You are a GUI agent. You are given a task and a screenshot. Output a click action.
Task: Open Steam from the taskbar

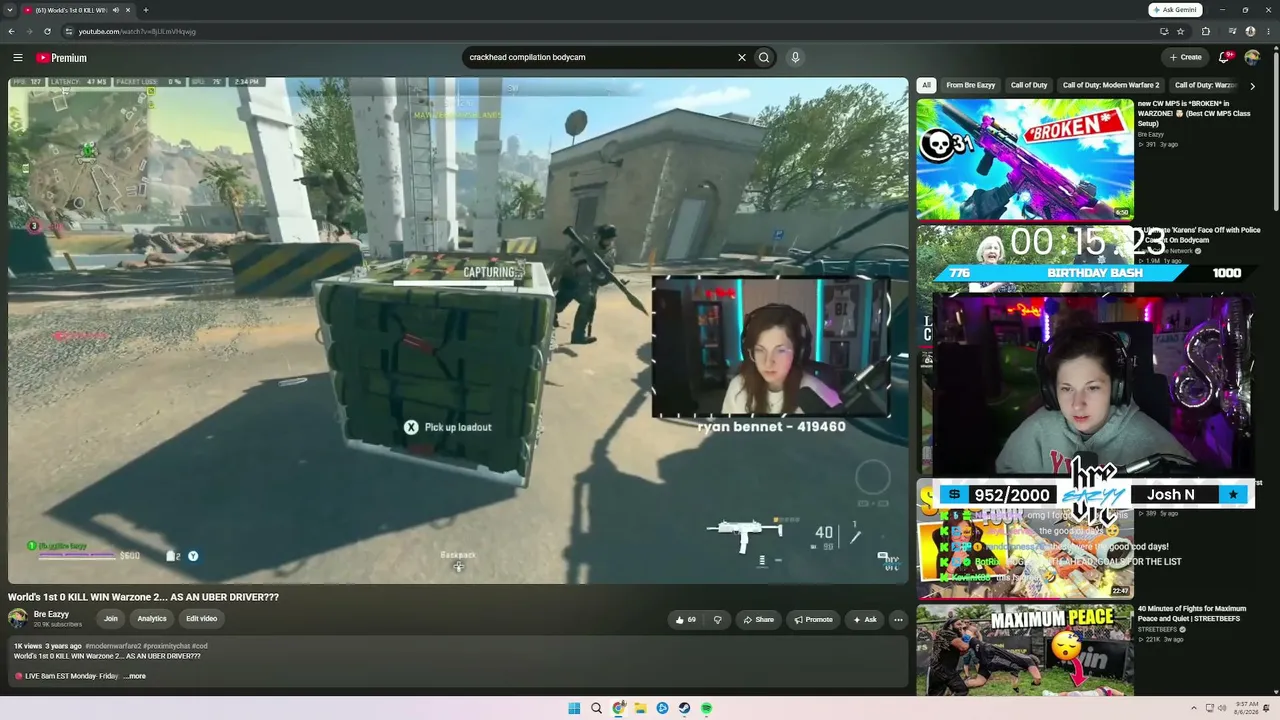pyautogui.click(x=684, y=708)
